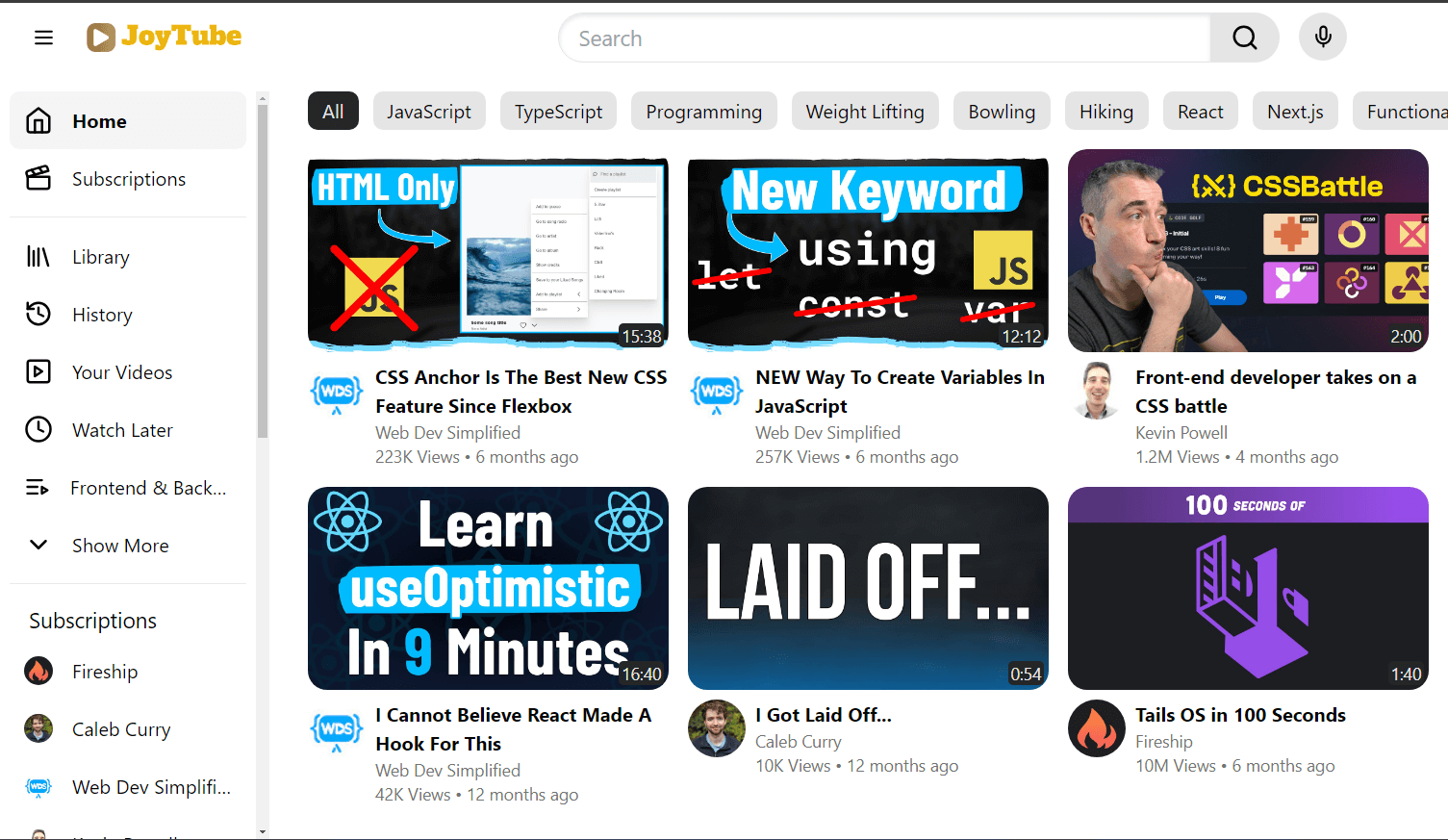The image size is (1448, 840).
Task: Select the Hiking category chip
Action: pyautogui.click(x=1106, y=112)
